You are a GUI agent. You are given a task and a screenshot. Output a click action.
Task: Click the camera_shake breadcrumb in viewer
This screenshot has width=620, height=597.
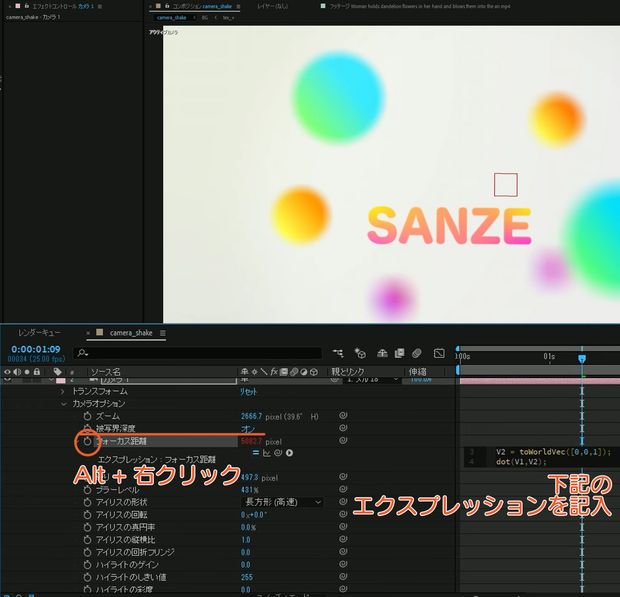point(171,18)
